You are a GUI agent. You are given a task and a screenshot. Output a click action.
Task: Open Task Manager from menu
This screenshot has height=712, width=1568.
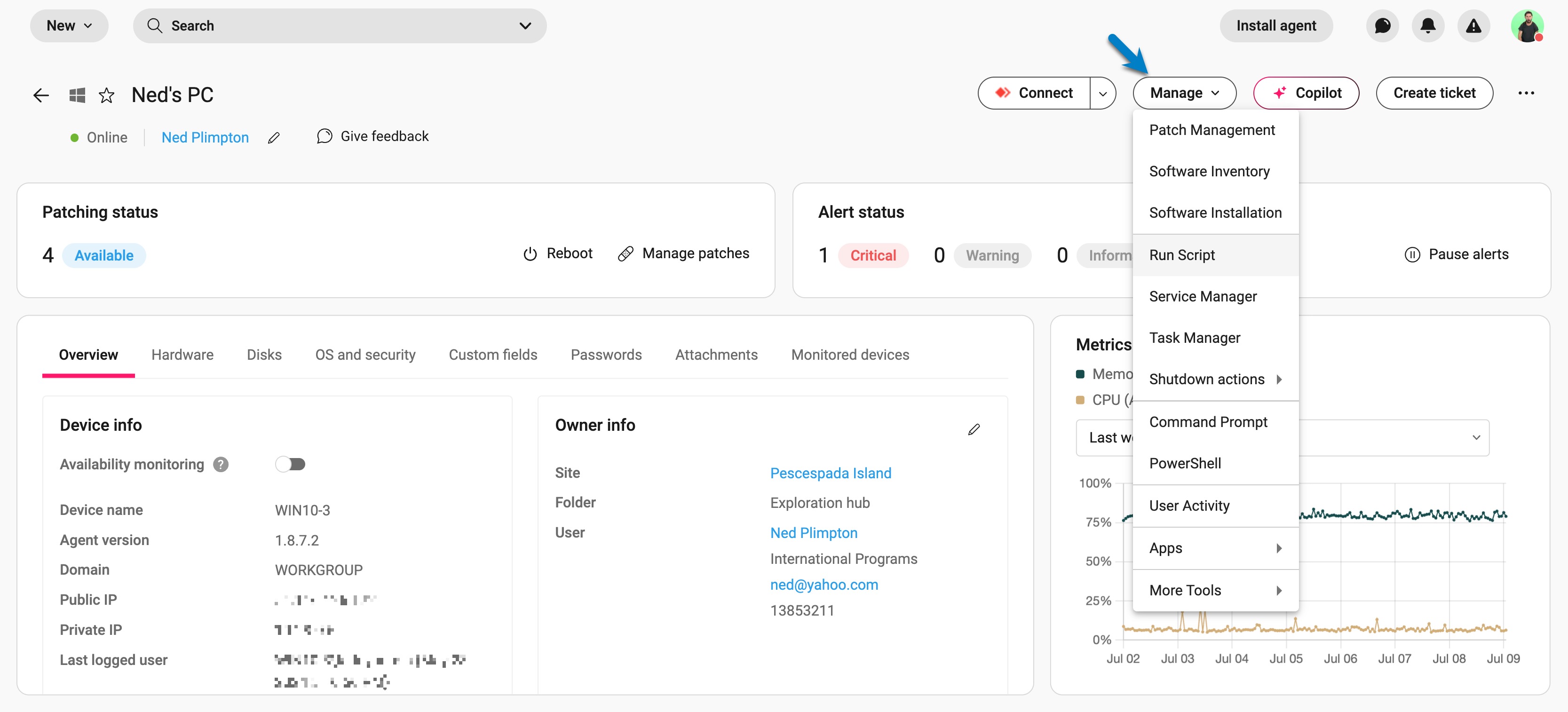(x=1216, y=338)
